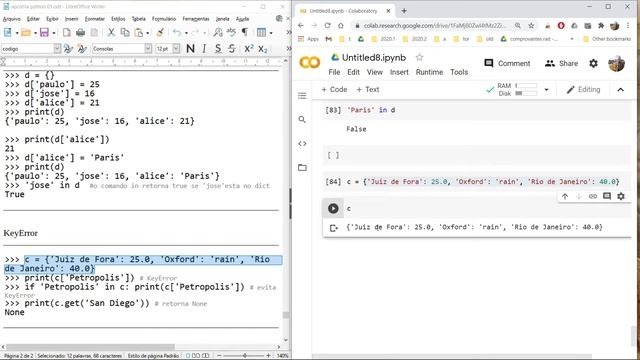
Task: Star the Untitled8.ipynb notebook
Action: [x=419, y=58]
